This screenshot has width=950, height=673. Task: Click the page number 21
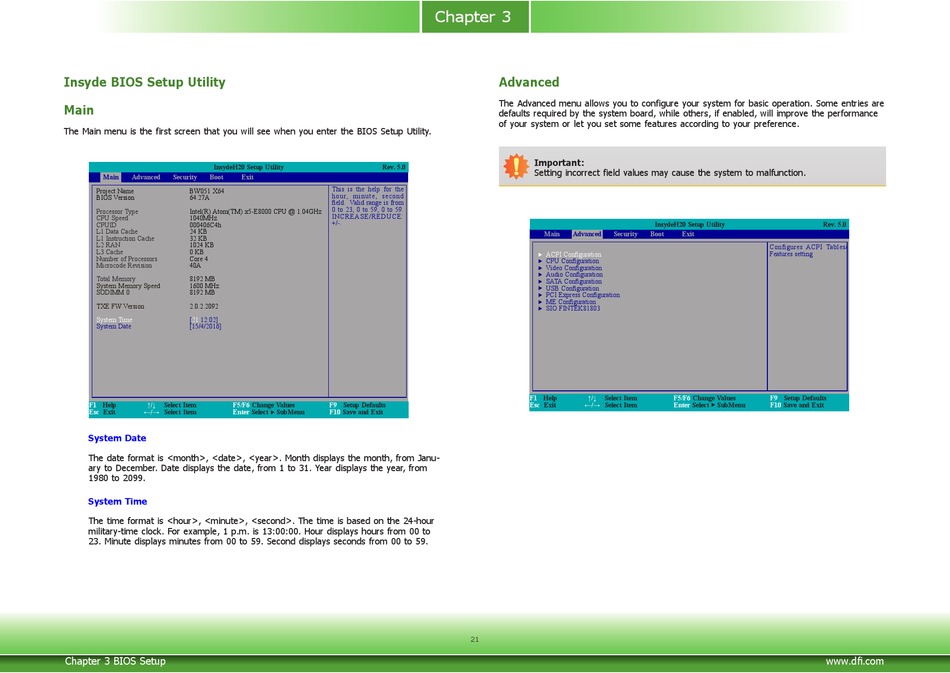point(474,639)
